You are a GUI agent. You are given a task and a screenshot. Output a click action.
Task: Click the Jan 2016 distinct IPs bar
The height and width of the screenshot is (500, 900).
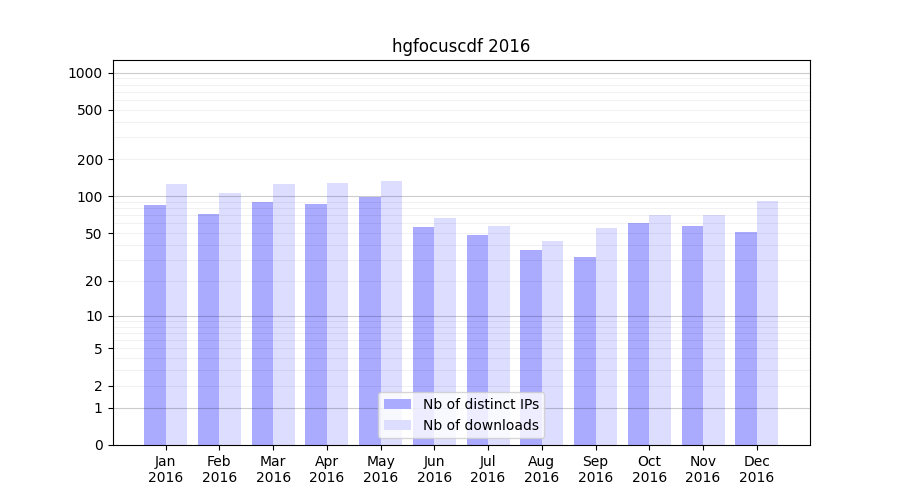(x=155, y=325)
